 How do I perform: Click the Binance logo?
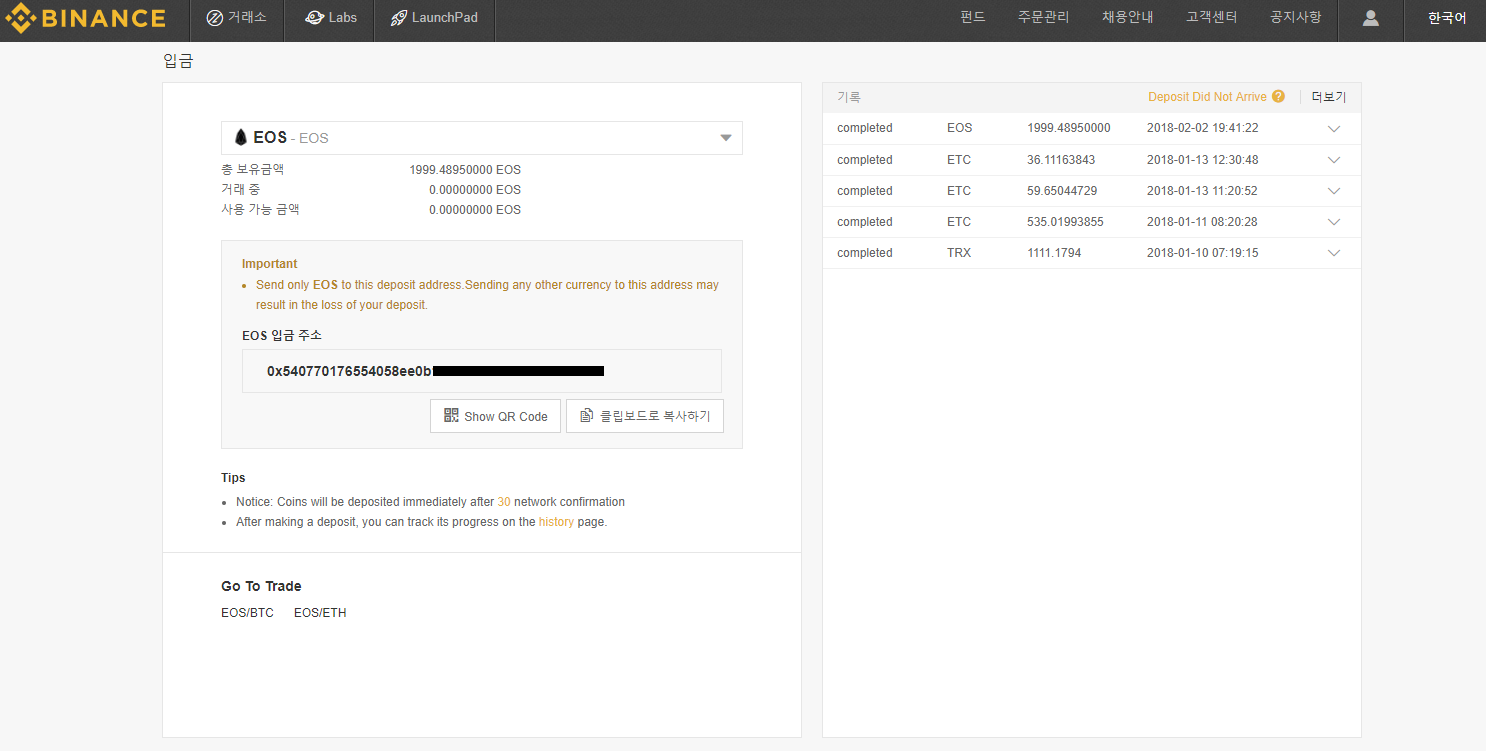pyautogui.click(x=86, y=18)
